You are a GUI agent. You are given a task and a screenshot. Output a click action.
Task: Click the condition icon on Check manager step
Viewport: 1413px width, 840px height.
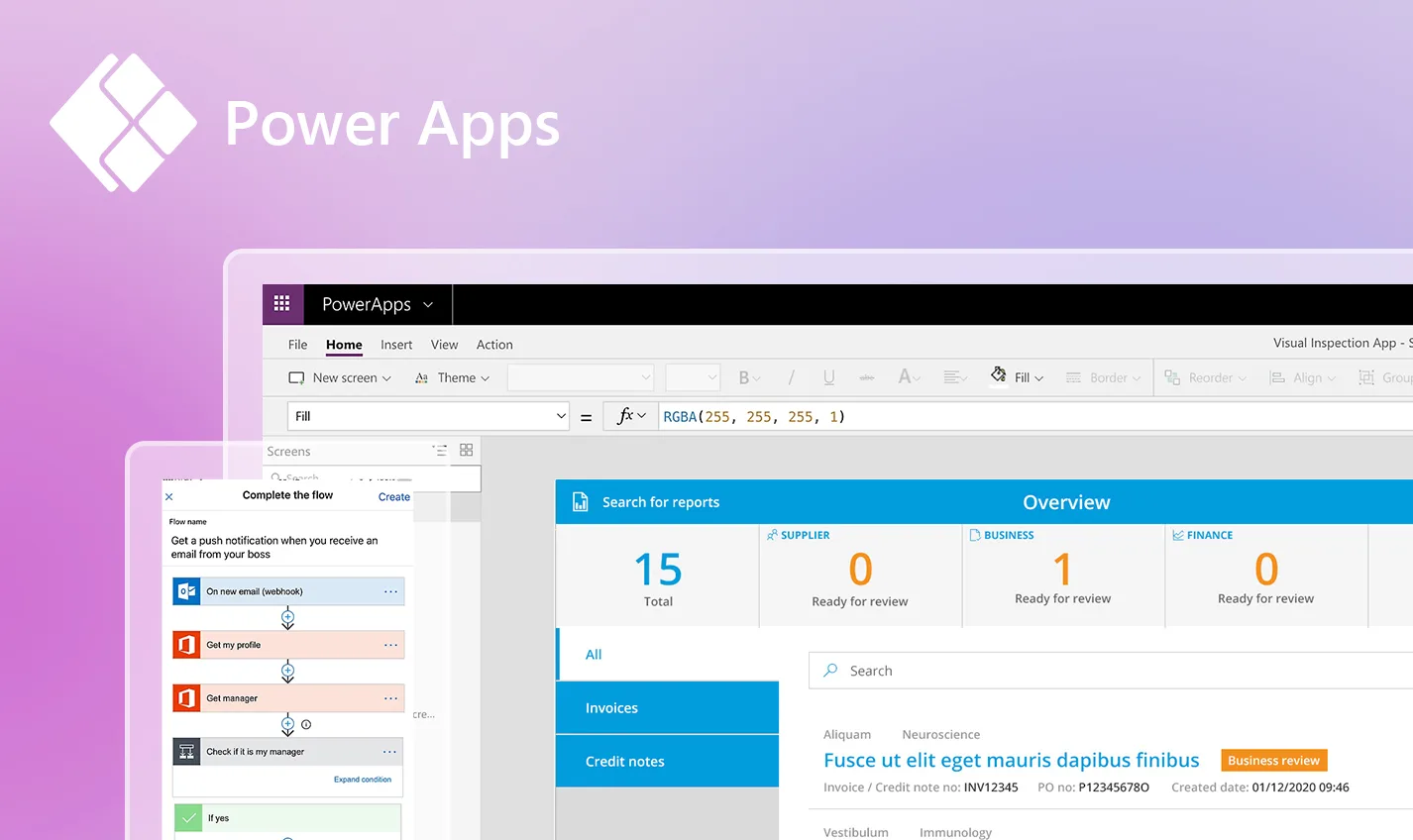click(186, 752)
